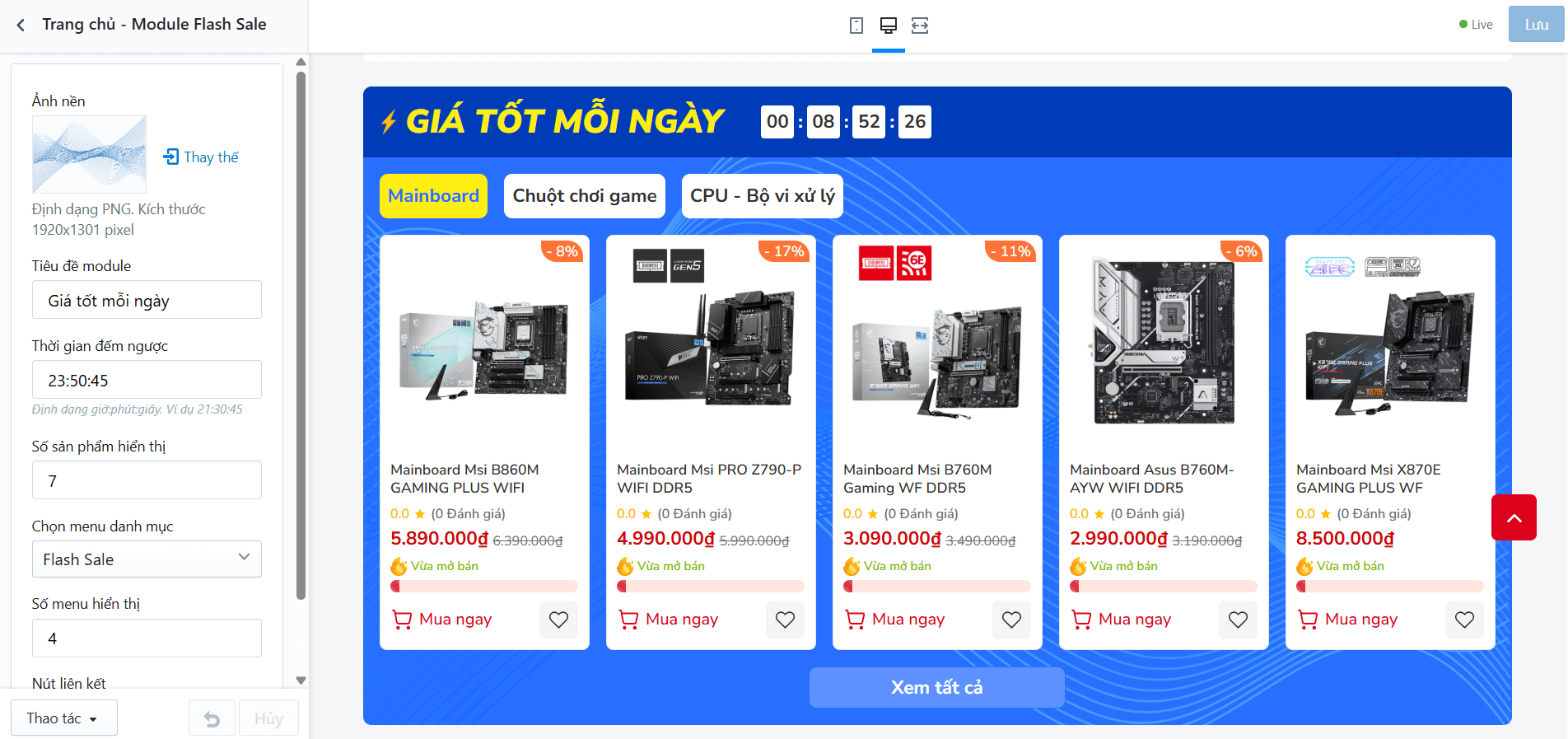Click the settings panel scroll-up arrow
The width and height of the screenshot is (1568, 739).
tap(301, 62)
